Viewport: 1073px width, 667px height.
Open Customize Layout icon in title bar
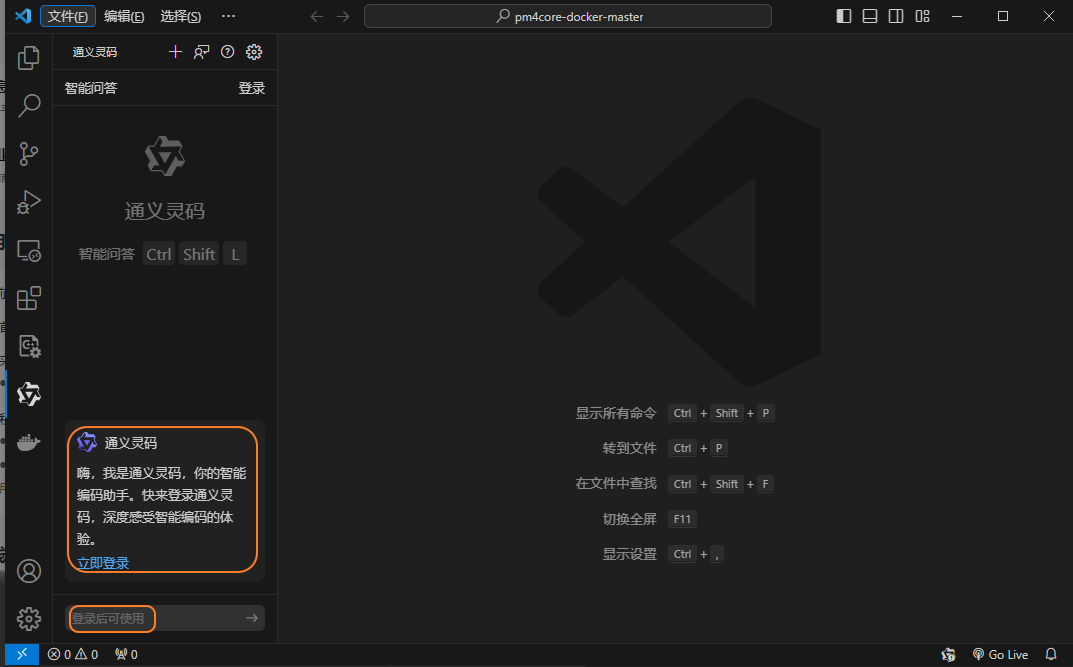922,16
